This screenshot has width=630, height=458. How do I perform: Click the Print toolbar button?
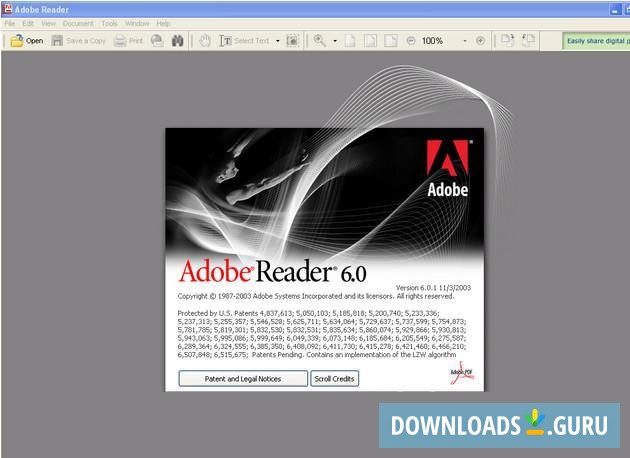[x=129, y=41]
